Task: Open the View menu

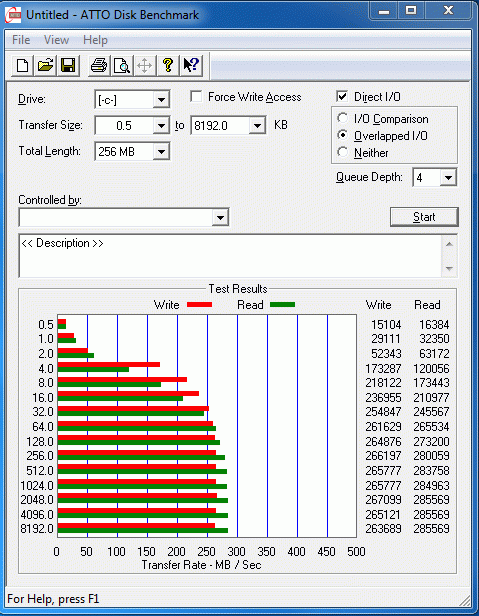Action: click(56, 40)
